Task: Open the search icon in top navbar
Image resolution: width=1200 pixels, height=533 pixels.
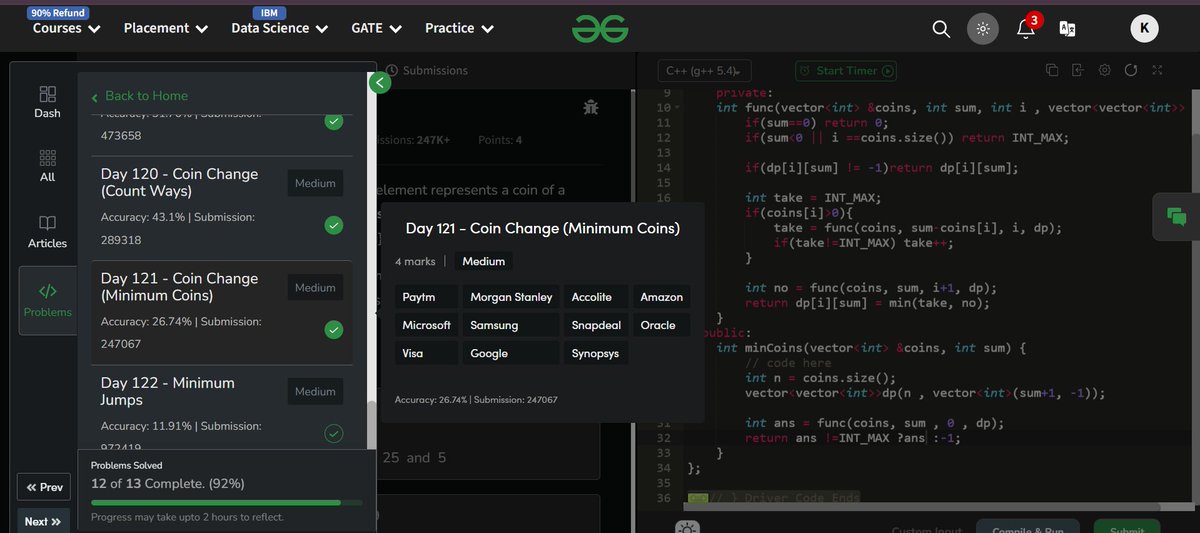Action: pyautogui.click(x=941, y=29)
